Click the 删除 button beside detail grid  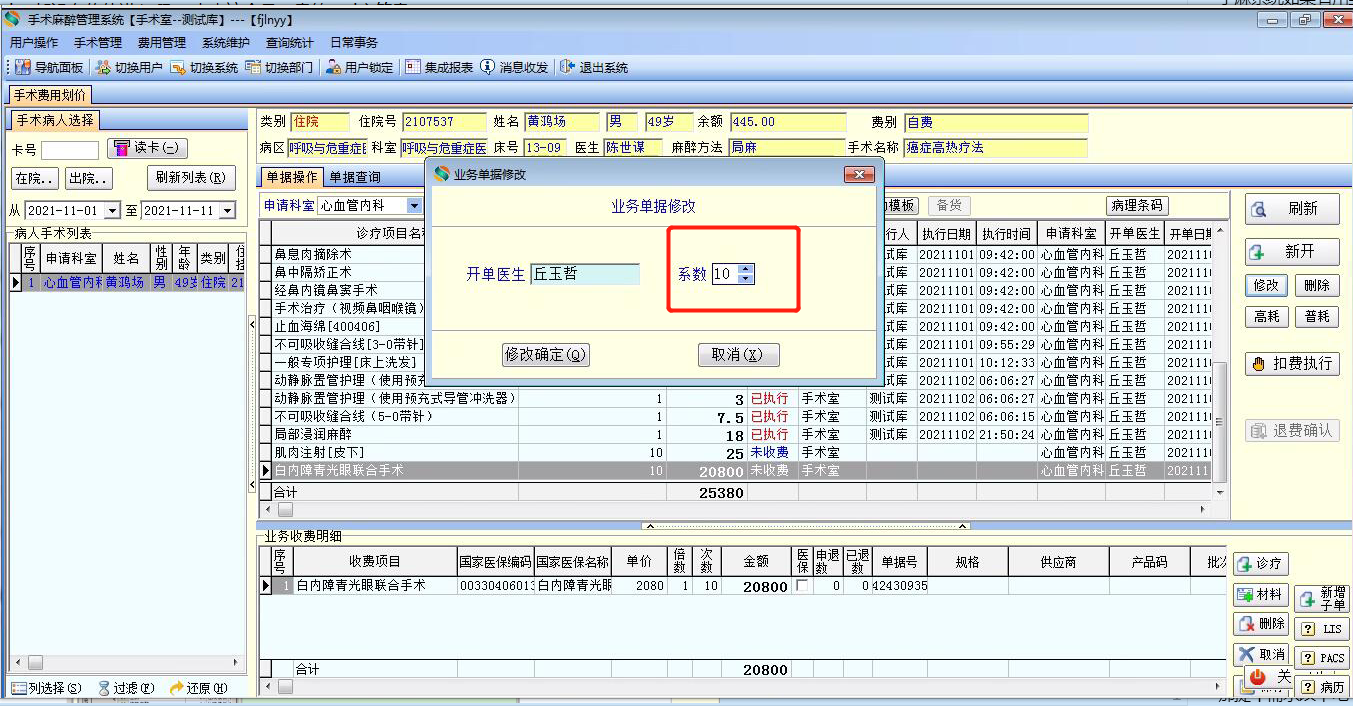(1261, 624)
